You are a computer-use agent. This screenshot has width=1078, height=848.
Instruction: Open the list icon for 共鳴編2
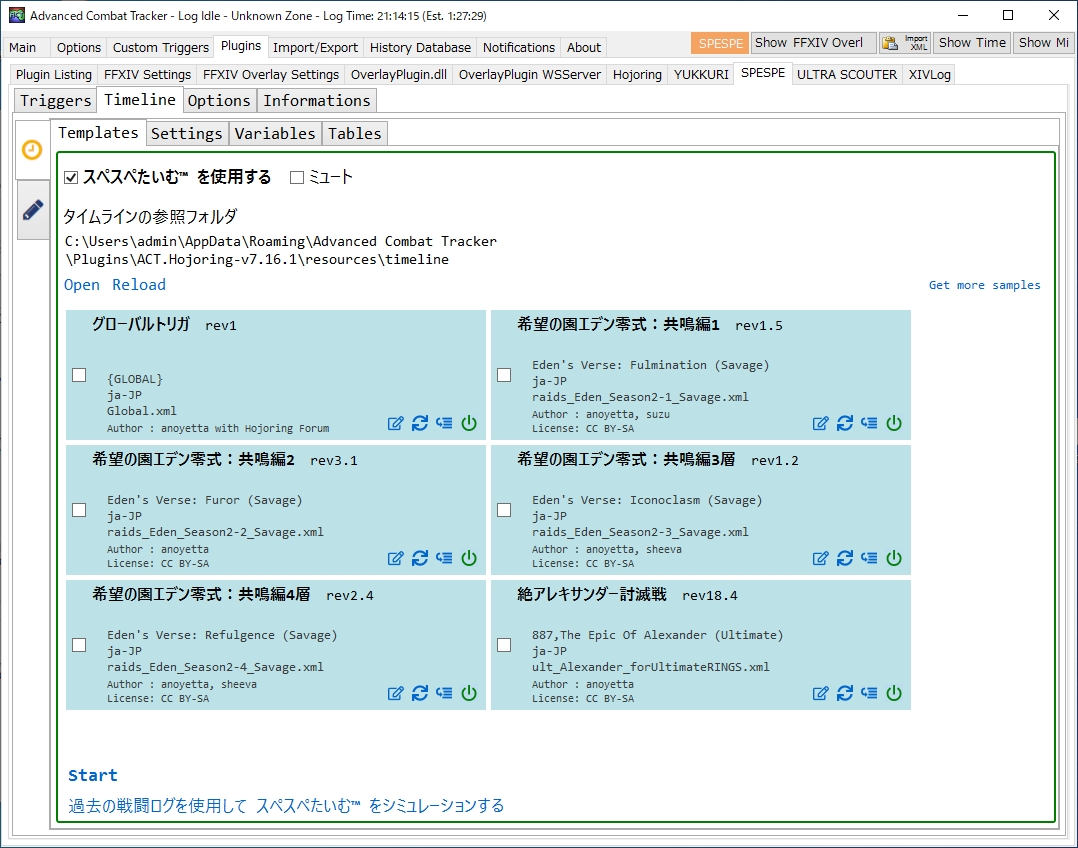point(444,558)
